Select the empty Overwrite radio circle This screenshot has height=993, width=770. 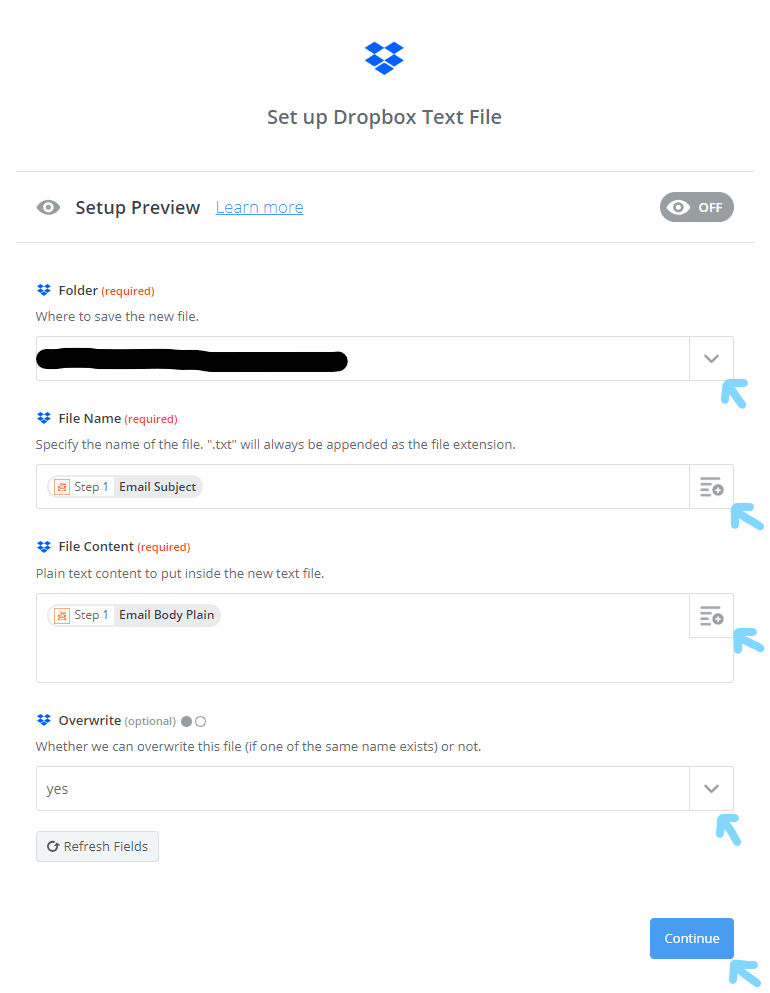pos(200,721)
